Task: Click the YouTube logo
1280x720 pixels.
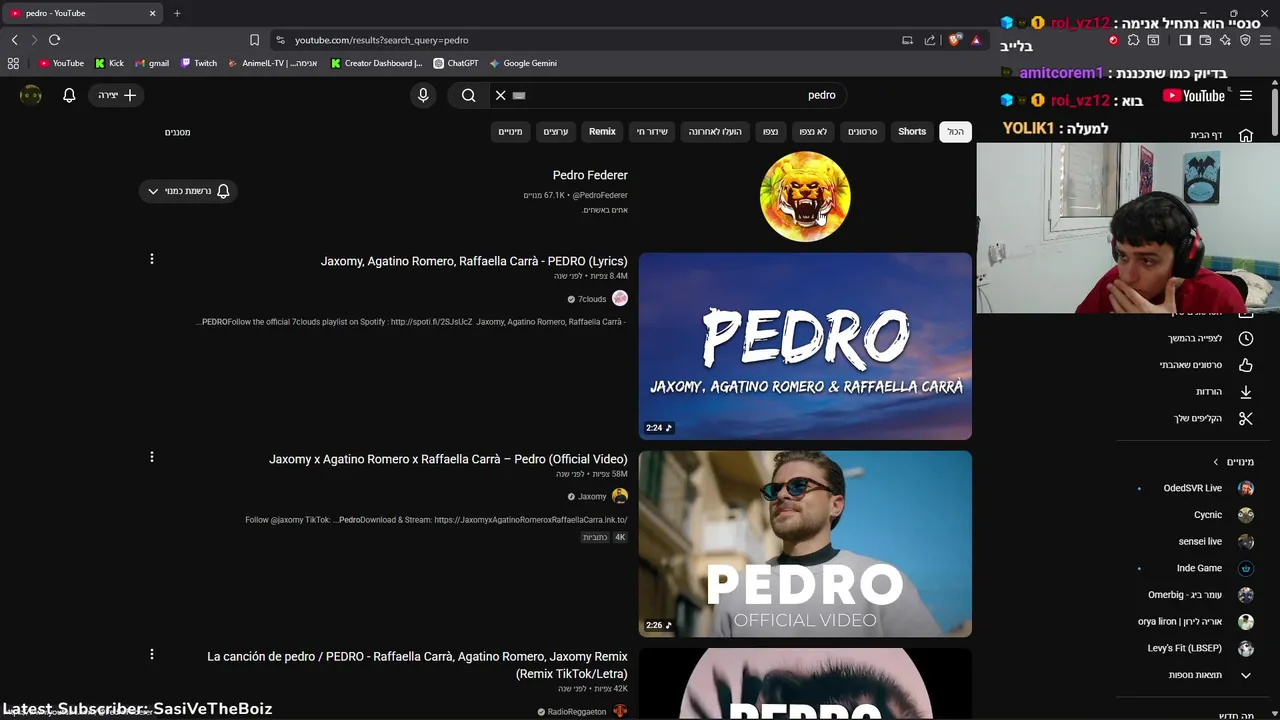Action: [x=1194, y=96]
